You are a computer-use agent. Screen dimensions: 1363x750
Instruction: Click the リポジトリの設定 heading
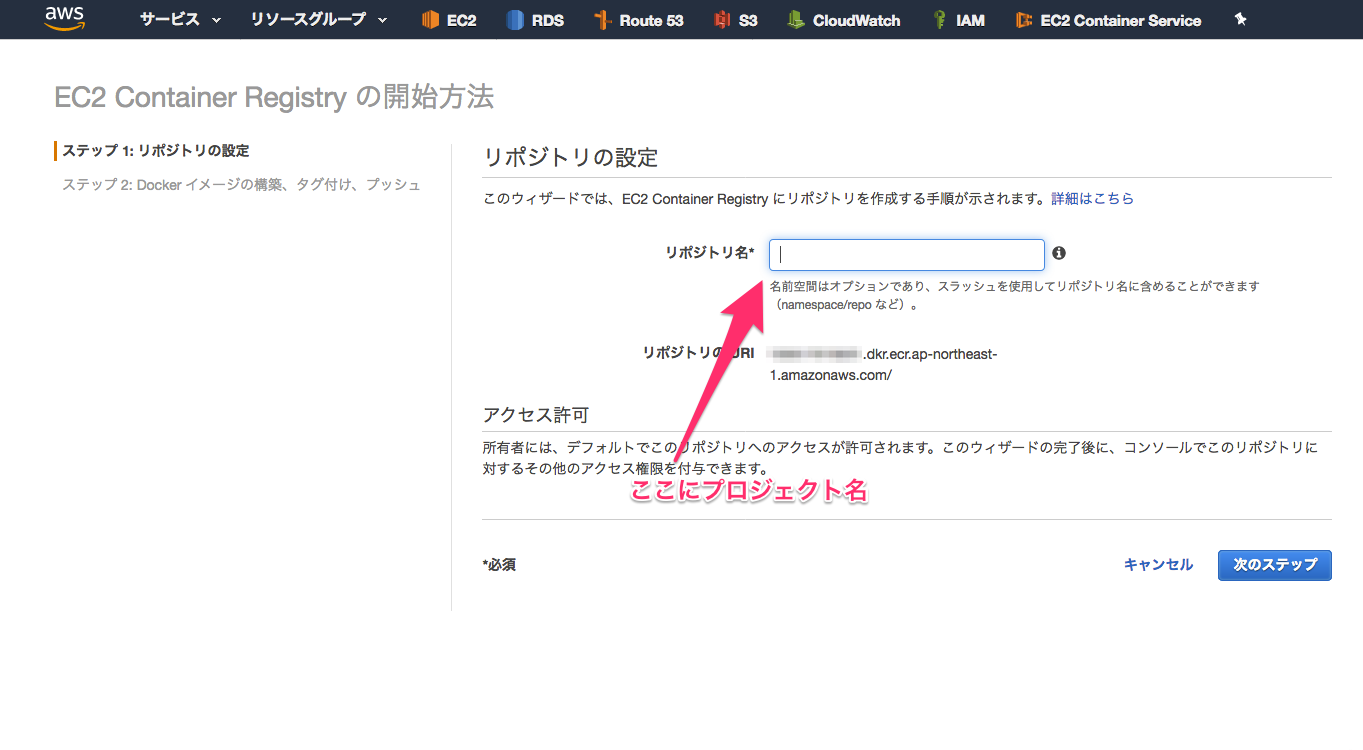(571, 158)
